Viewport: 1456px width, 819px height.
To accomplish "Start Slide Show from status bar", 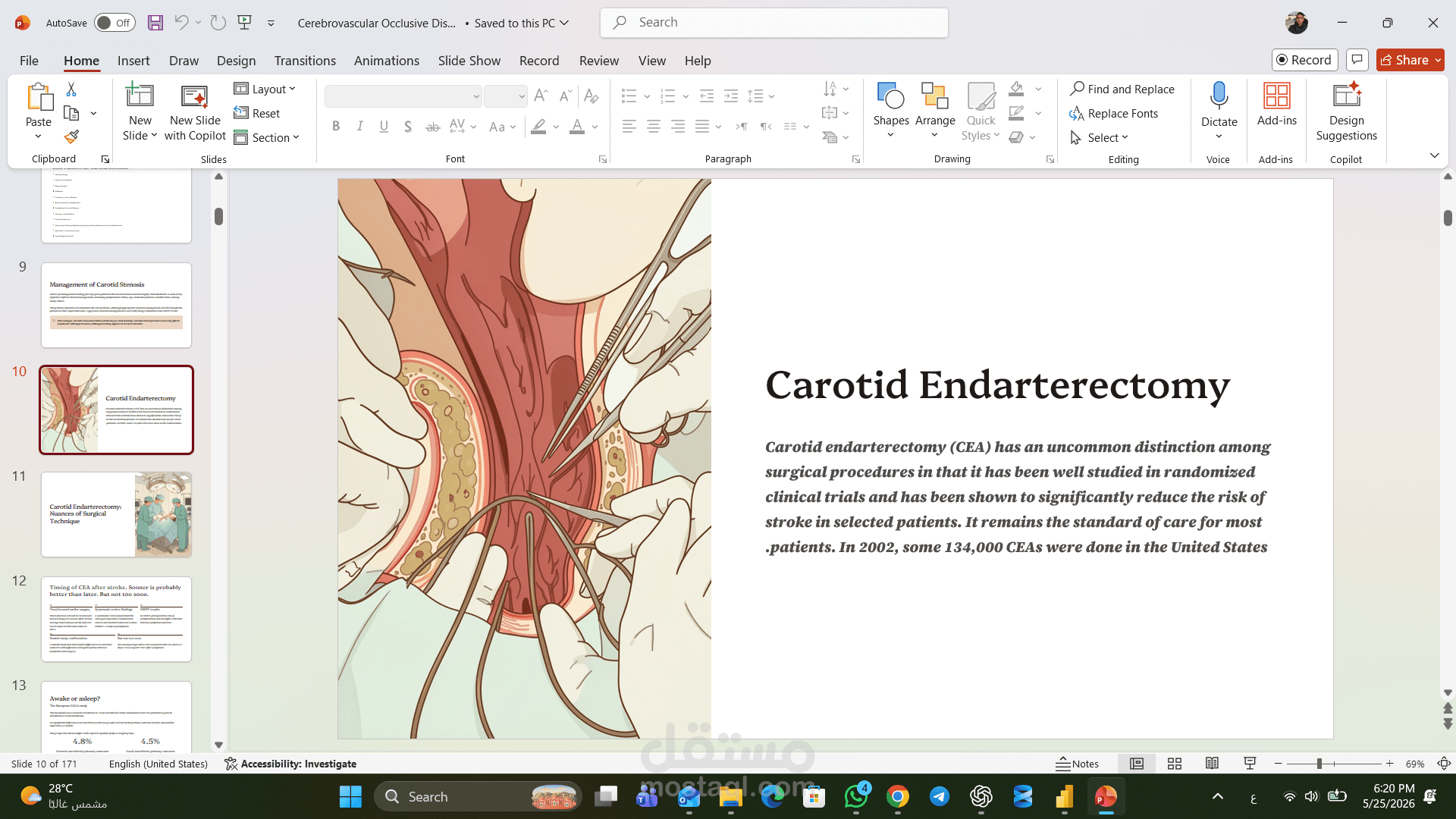I will click(1250, 764).
